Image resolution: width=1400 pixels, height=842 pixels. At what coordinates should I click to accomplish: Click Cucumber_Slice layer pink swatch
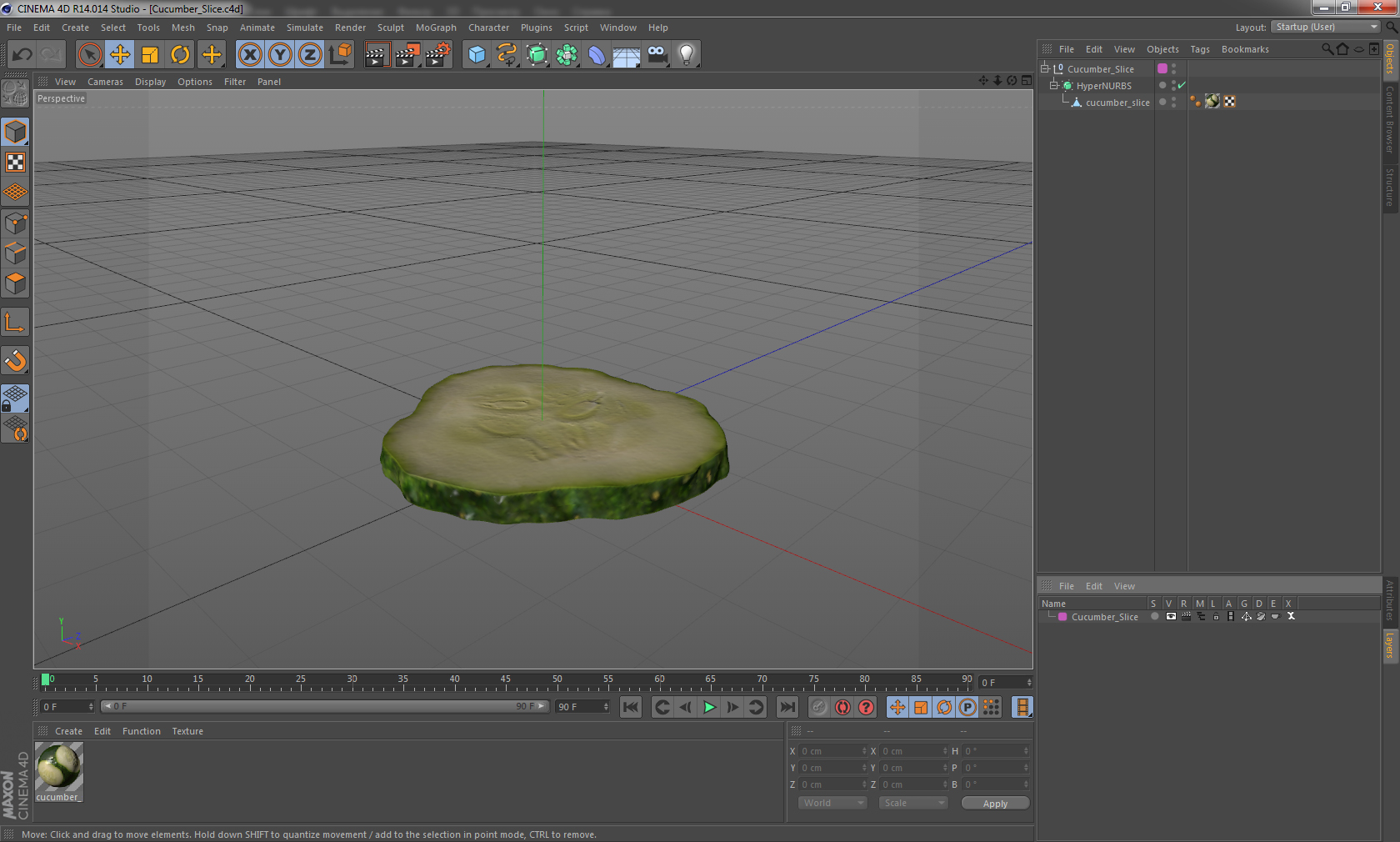pos(1062,617)
